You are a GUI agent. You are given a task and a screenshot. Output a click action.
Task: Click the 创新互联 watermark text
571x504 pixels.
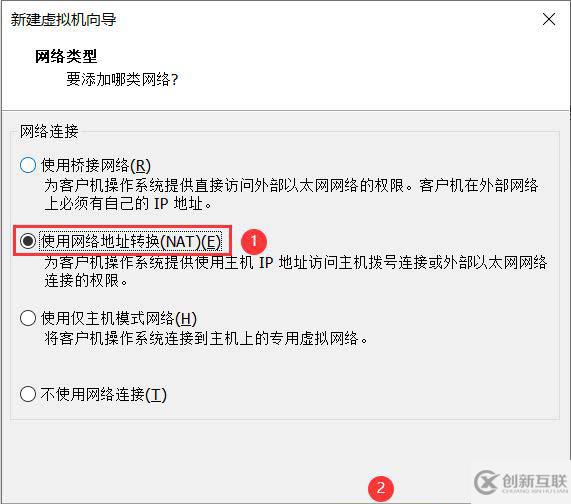(x=535, y=481)
